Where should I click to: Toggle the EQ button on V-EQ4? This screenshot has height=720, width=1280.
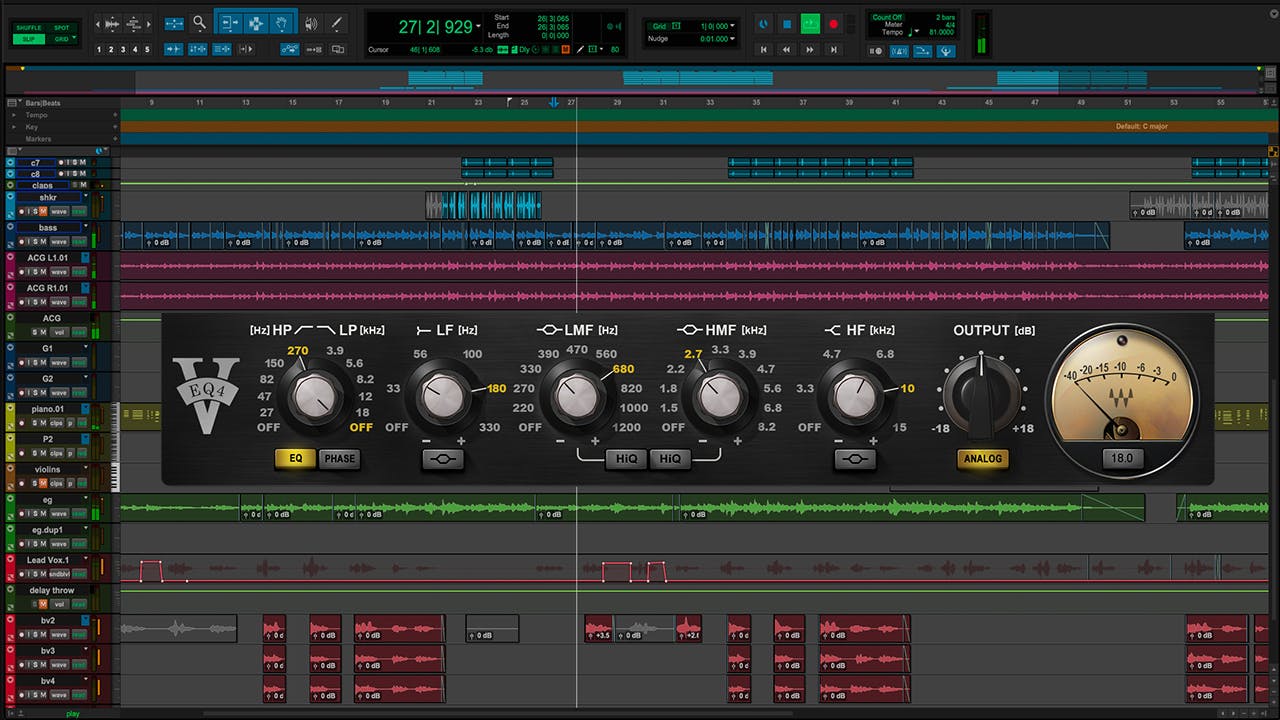click(295, 459)
